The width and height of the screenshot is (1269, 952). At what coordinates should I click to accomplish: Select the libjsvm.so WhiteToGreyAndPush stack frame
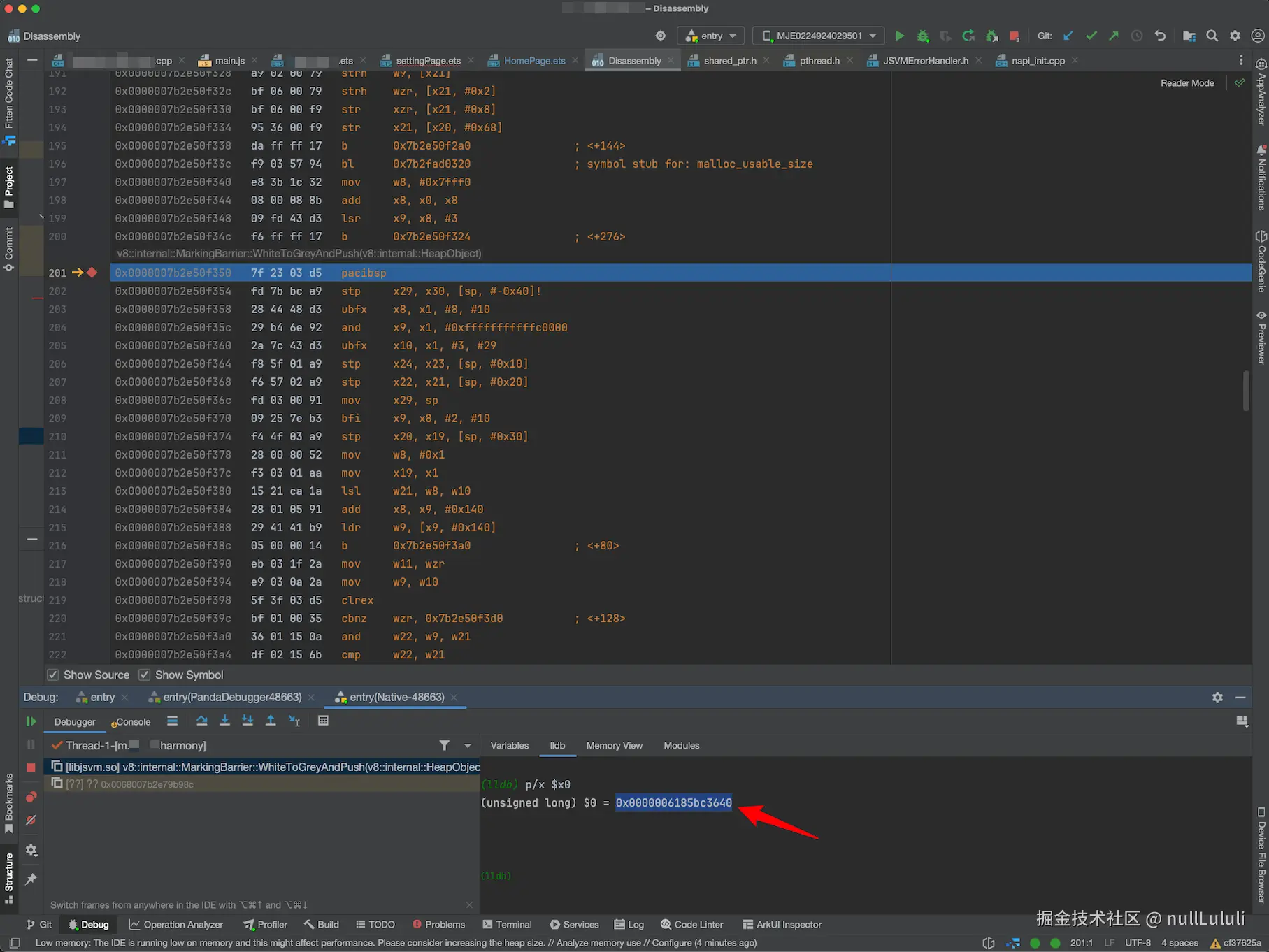(x=263, y=767)
